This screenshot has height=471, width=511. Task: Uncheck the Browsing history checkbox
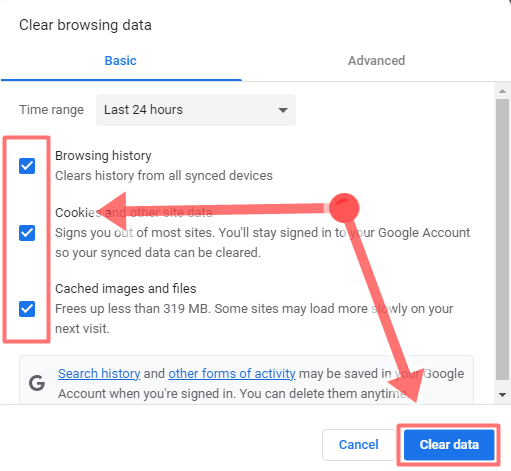tap(27, 166)
